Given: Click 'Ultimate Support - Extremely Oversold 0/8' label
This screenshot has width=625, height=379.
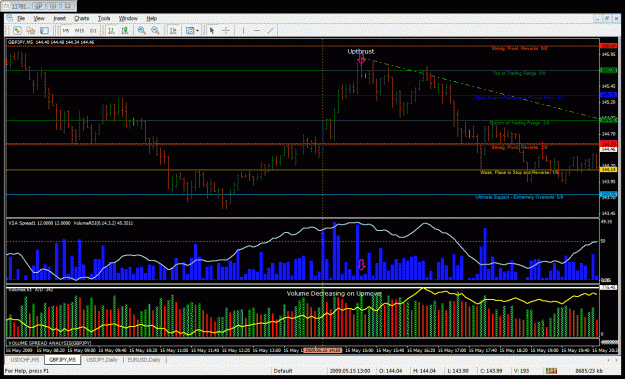Looking at the screenshot, I should click(x=519, y=197).
